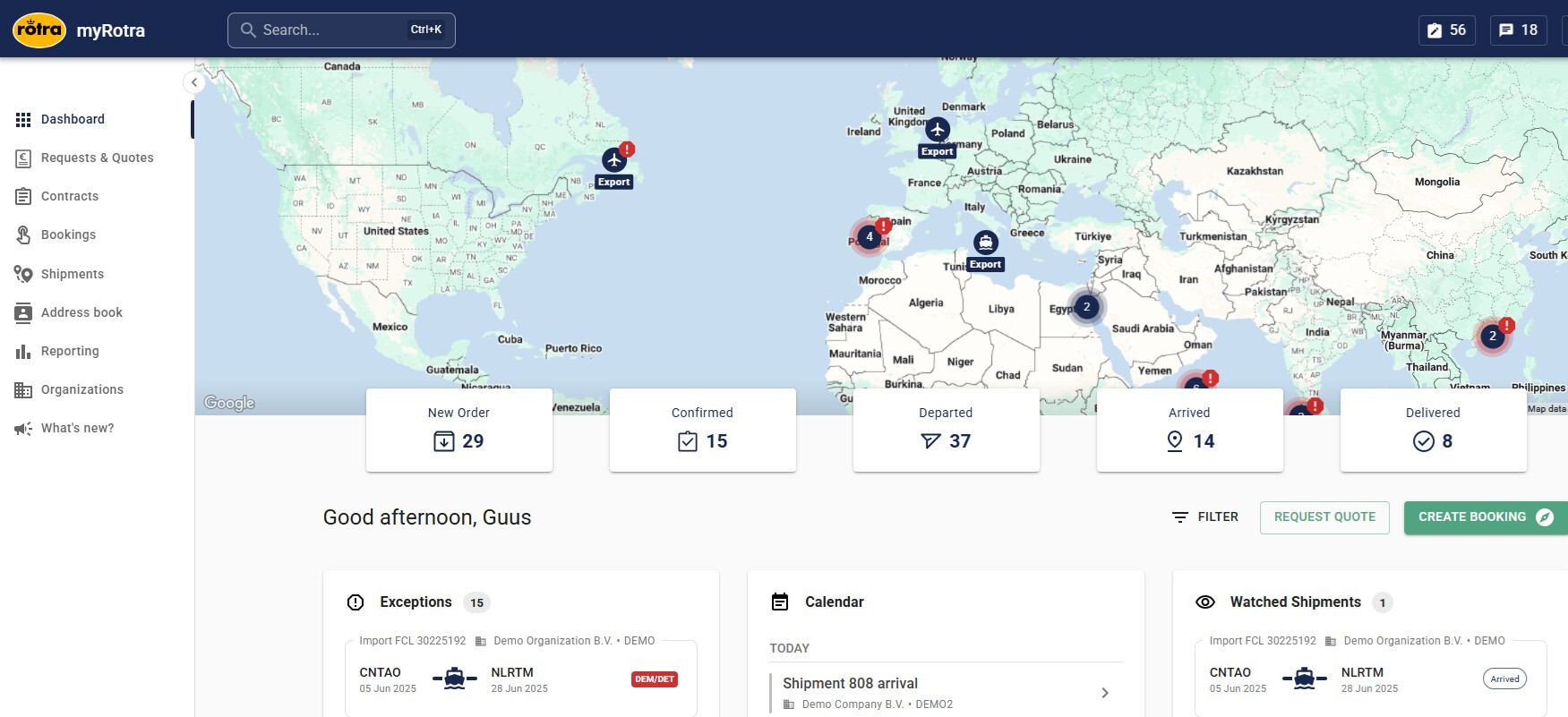Open the Confirmed 15 card
Viewport: 1568px width, 717px height.
pyautogui.click(x=703, y=430)
